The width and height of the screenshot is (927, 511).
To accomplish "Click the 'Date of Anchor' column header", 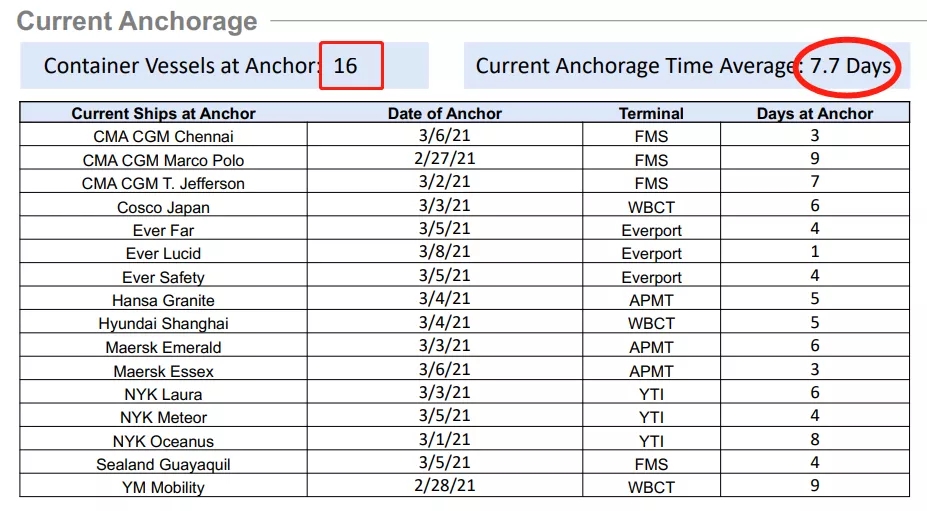I will tap(445, 113).
